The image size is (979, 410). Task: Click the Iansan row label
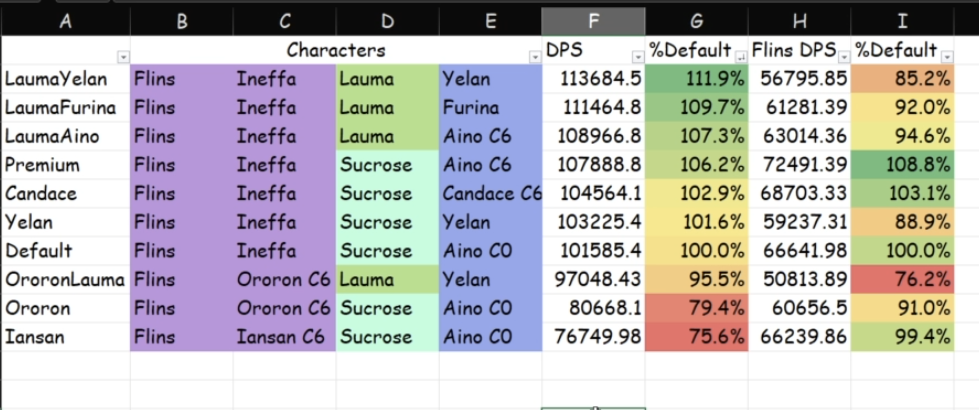[66, 337]
